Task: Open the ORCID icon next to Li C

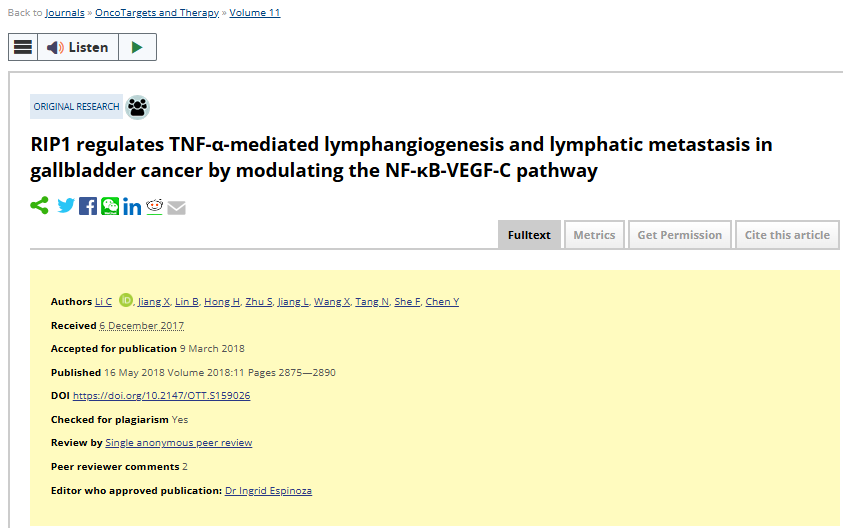Action: click(x=126, y=300)
